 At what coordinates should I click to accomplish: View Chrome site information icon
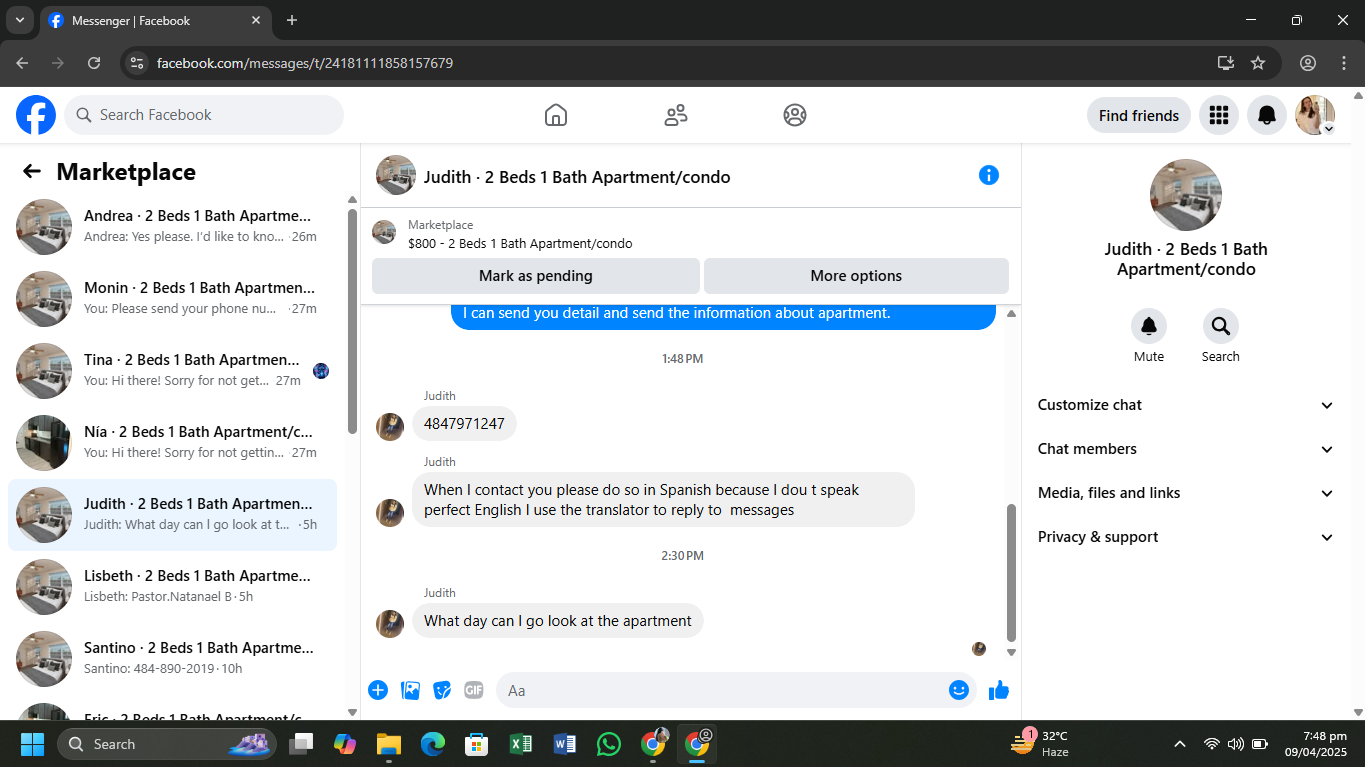coord(138,63)
